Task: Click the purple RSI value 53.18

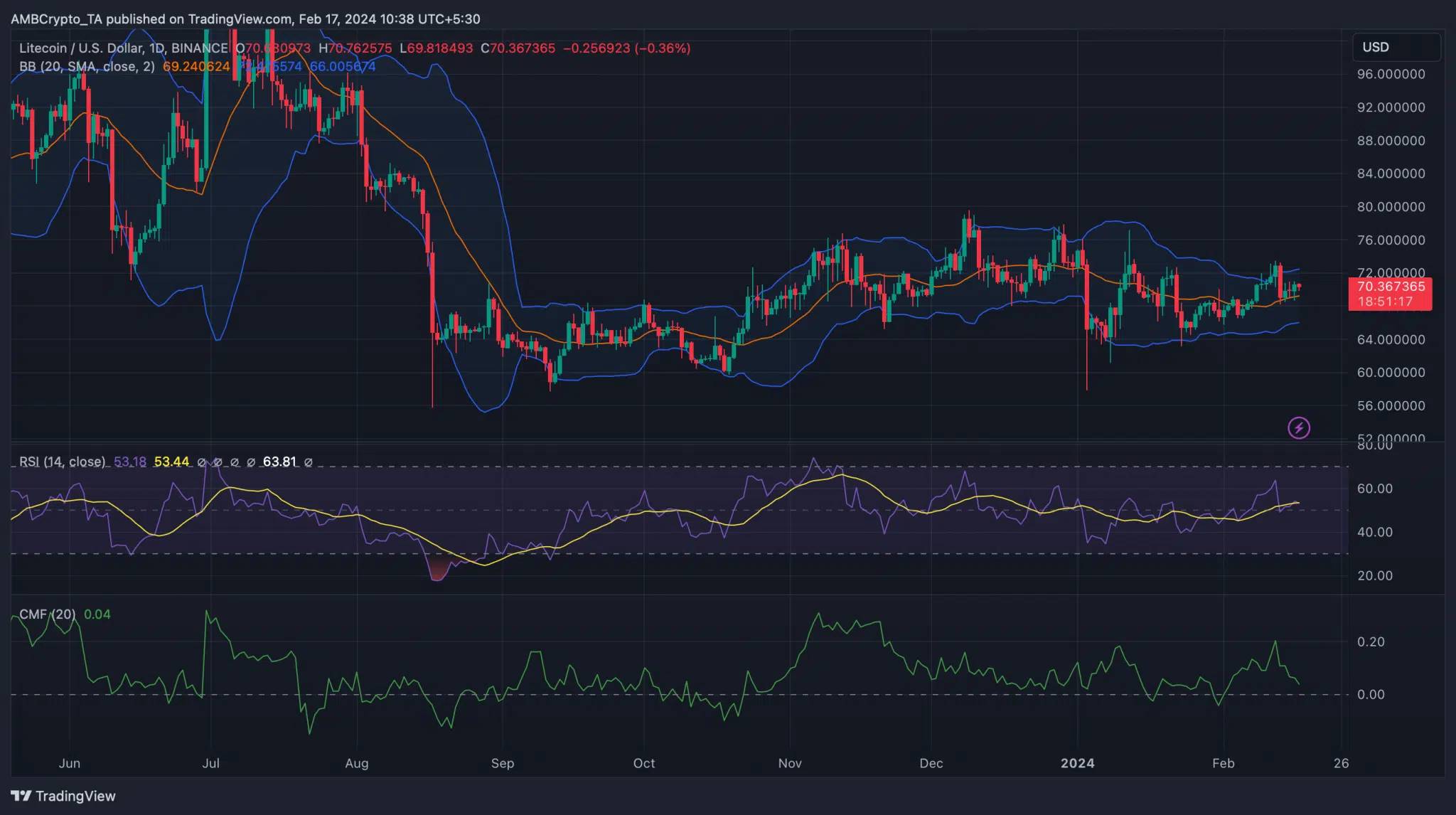Action: click(130, 462)
